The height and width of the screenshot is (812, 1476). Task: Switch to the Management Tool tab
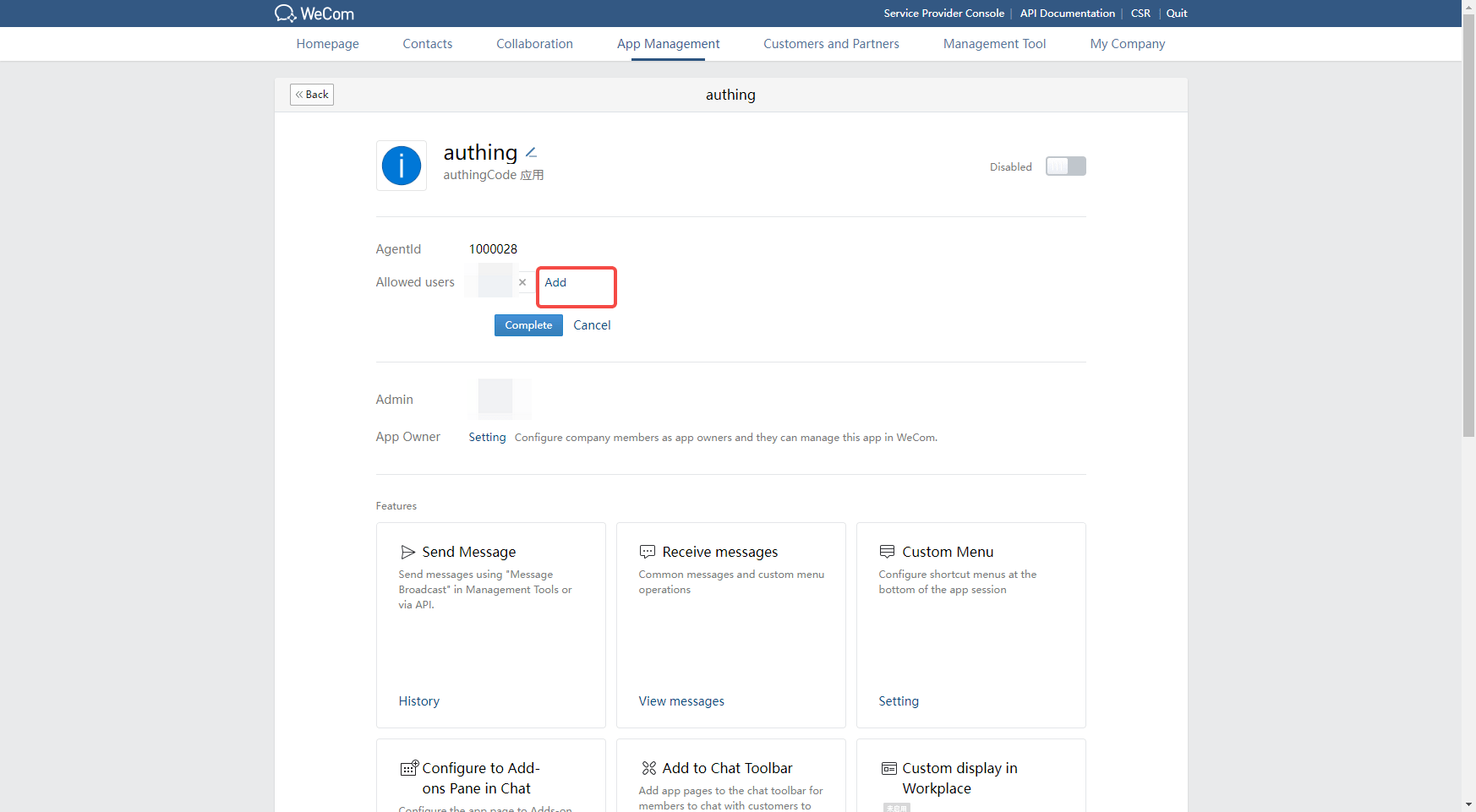click(x=994, y=44)
